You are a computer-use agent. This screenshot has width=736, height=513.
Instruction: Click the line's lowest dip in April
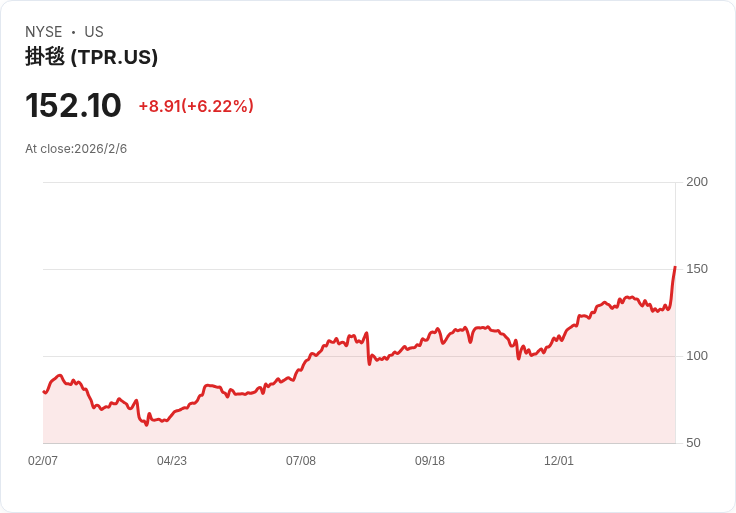[146, 424]
